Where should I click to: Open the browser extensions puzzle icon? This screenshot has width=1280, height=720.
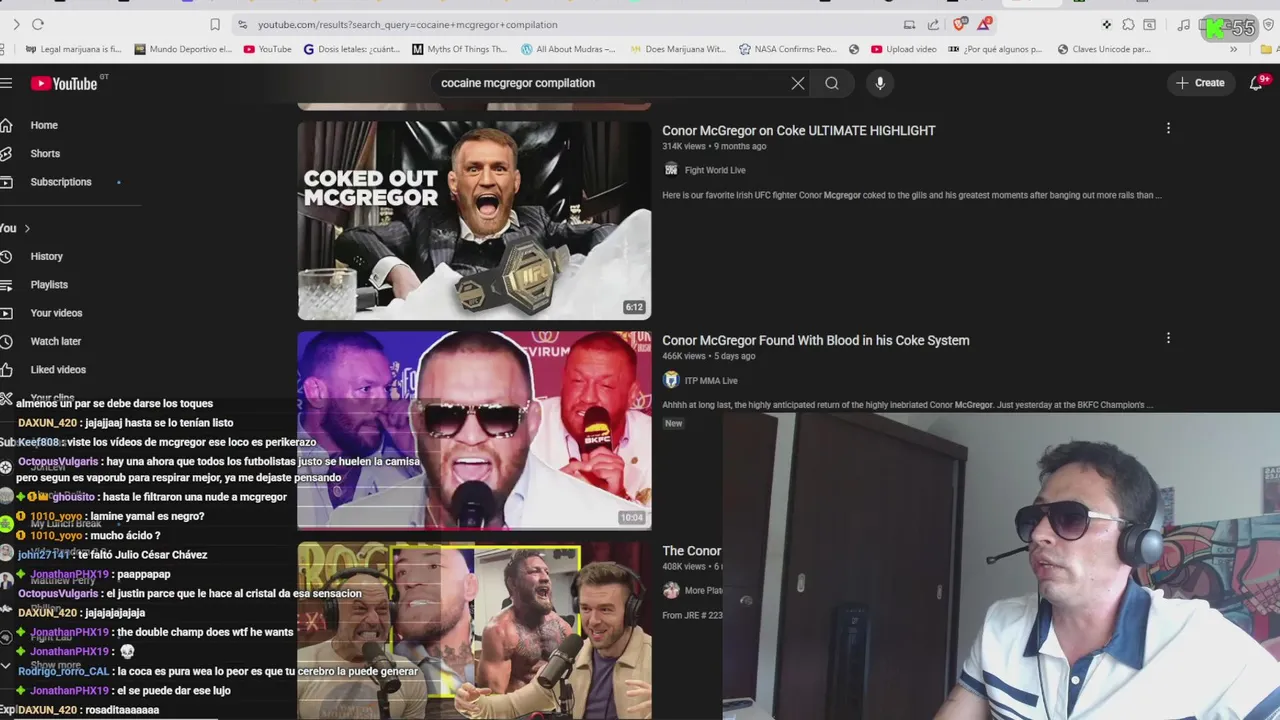pos(1128,24)
